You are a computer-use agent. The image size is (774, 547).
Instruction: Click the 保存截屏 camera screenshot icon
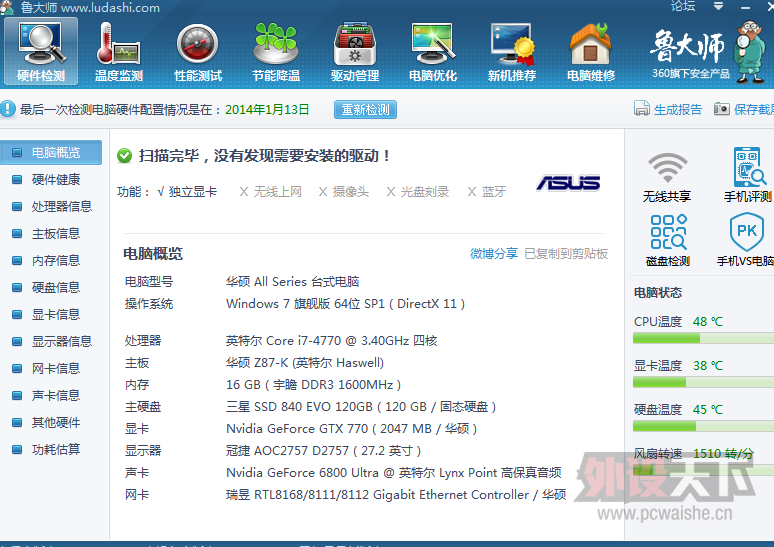(x=722, y=108)
